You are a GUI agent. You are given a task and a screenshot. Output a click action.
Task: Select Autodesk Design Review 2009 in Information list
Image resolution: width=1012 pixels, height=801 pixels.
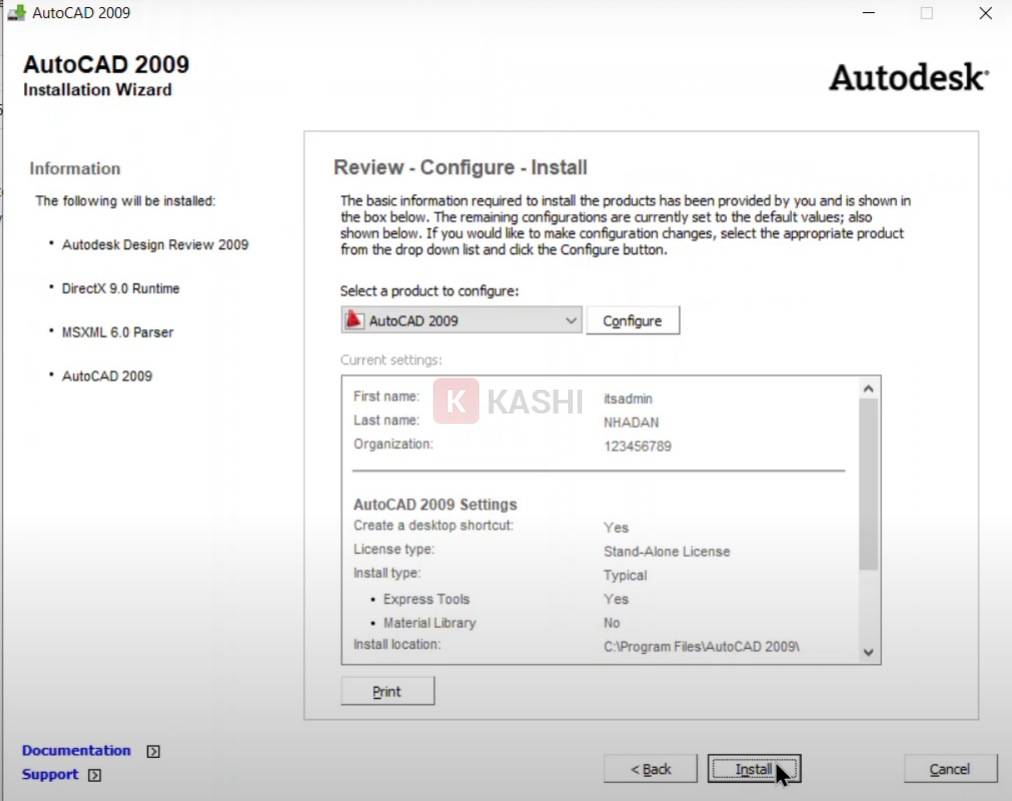tap(155, 245)
